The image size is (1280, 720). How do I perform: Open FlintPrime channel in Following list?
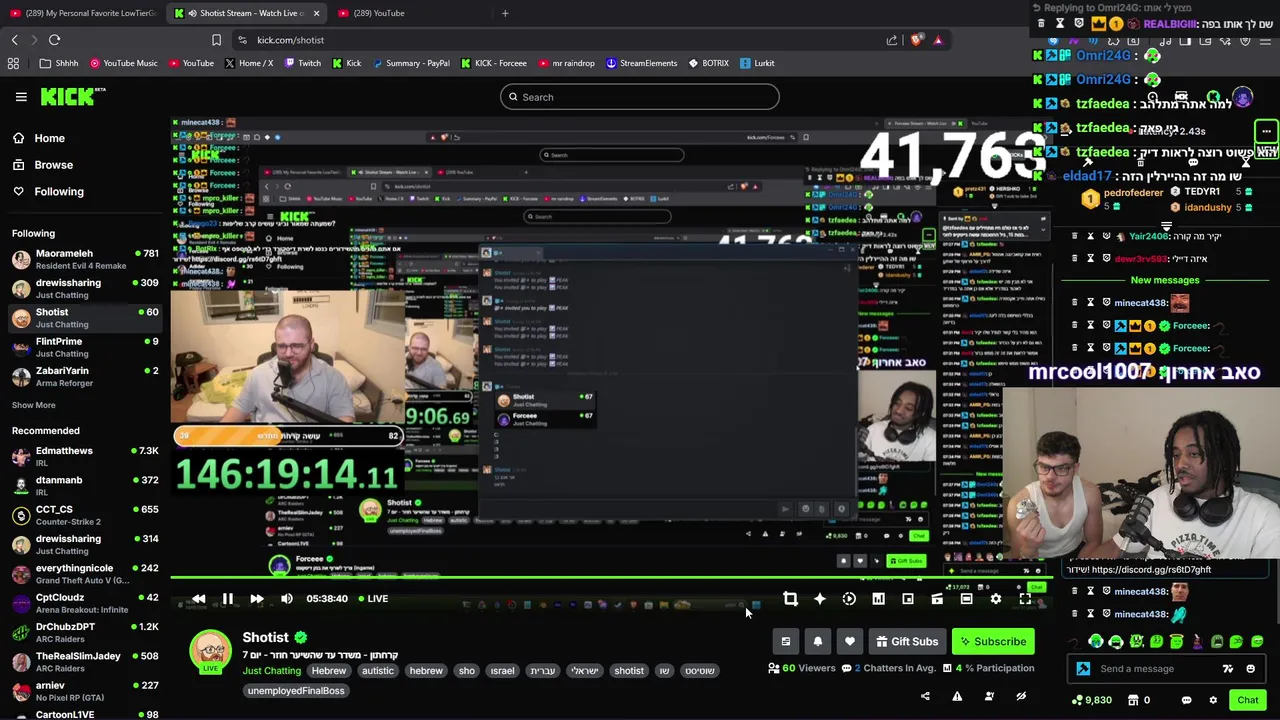85,347
